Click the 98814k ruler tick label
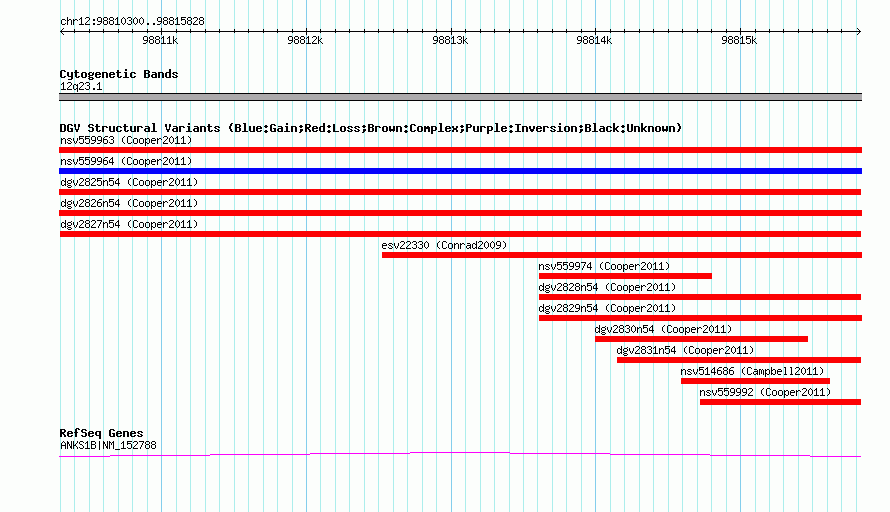The image size is (890, 512). coord(594,40)
